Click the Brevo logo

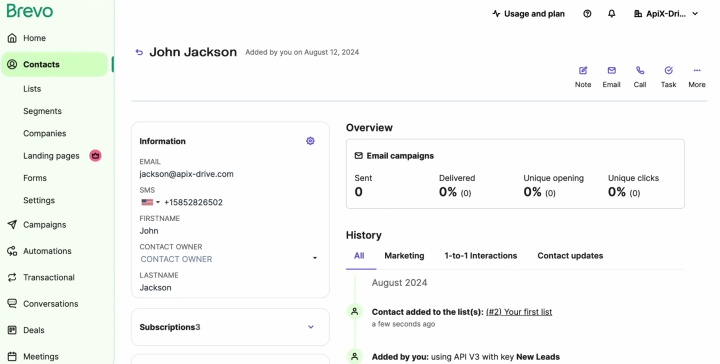(x=30, y=11)
